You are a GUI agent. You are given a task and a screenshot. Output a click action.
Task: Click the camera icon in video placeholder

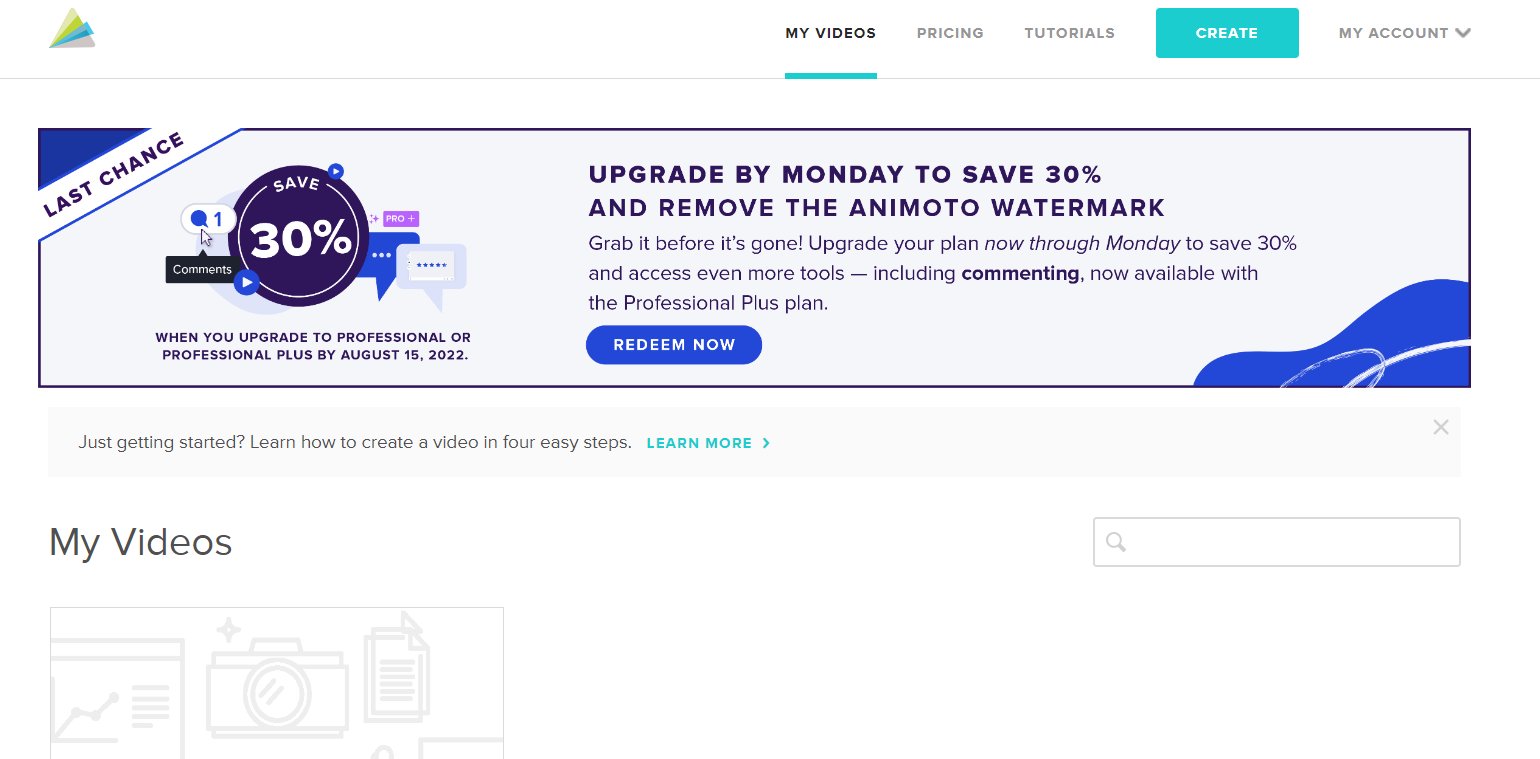(x=277, y=686)
